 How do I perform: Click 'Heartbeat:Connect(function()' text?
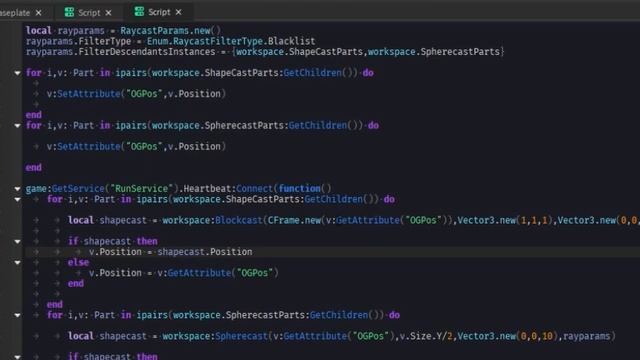pyautogui.click(x=258, y=189)
